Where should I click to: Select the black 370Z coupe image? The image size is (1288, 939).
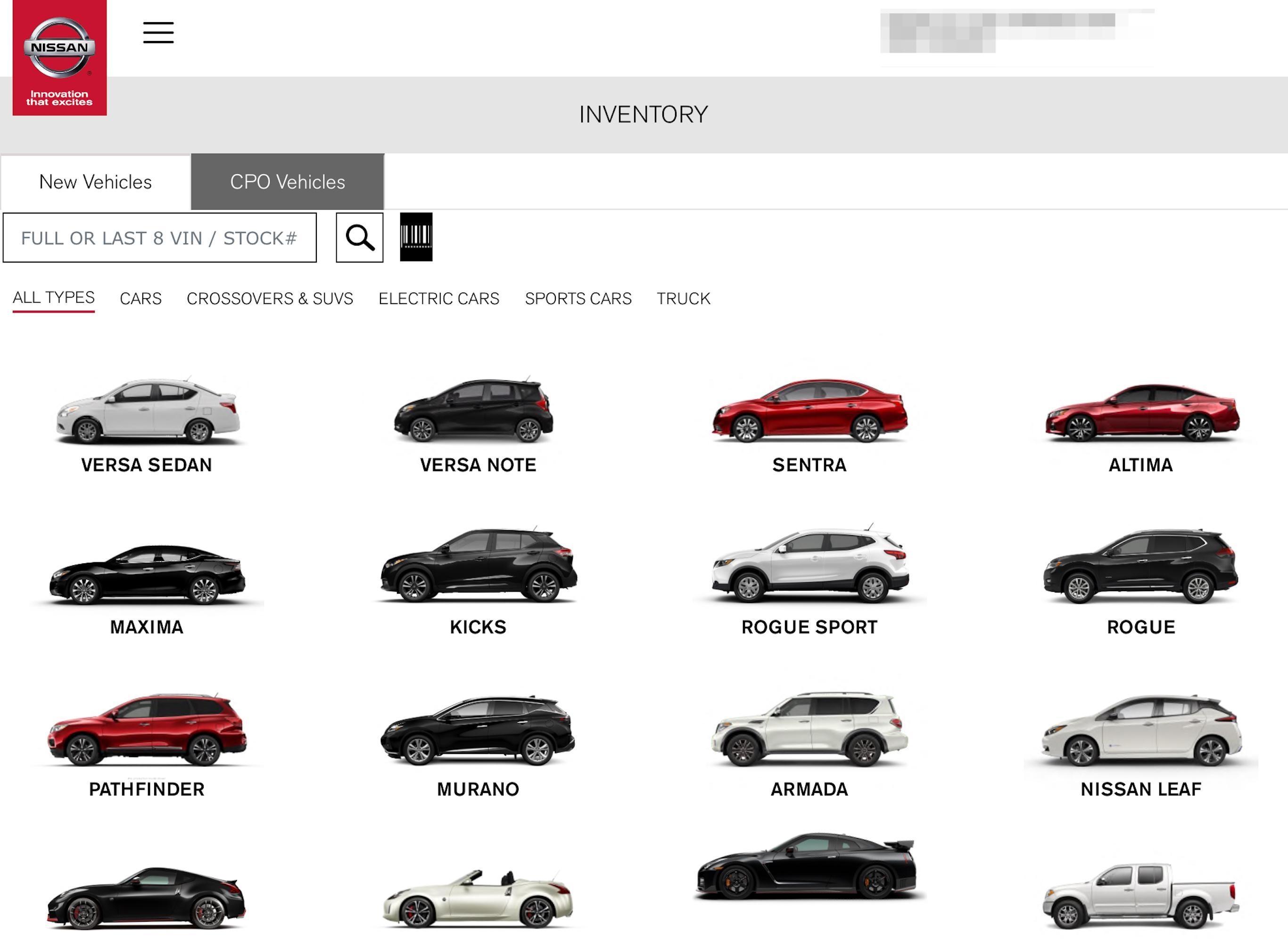point(147,898)
